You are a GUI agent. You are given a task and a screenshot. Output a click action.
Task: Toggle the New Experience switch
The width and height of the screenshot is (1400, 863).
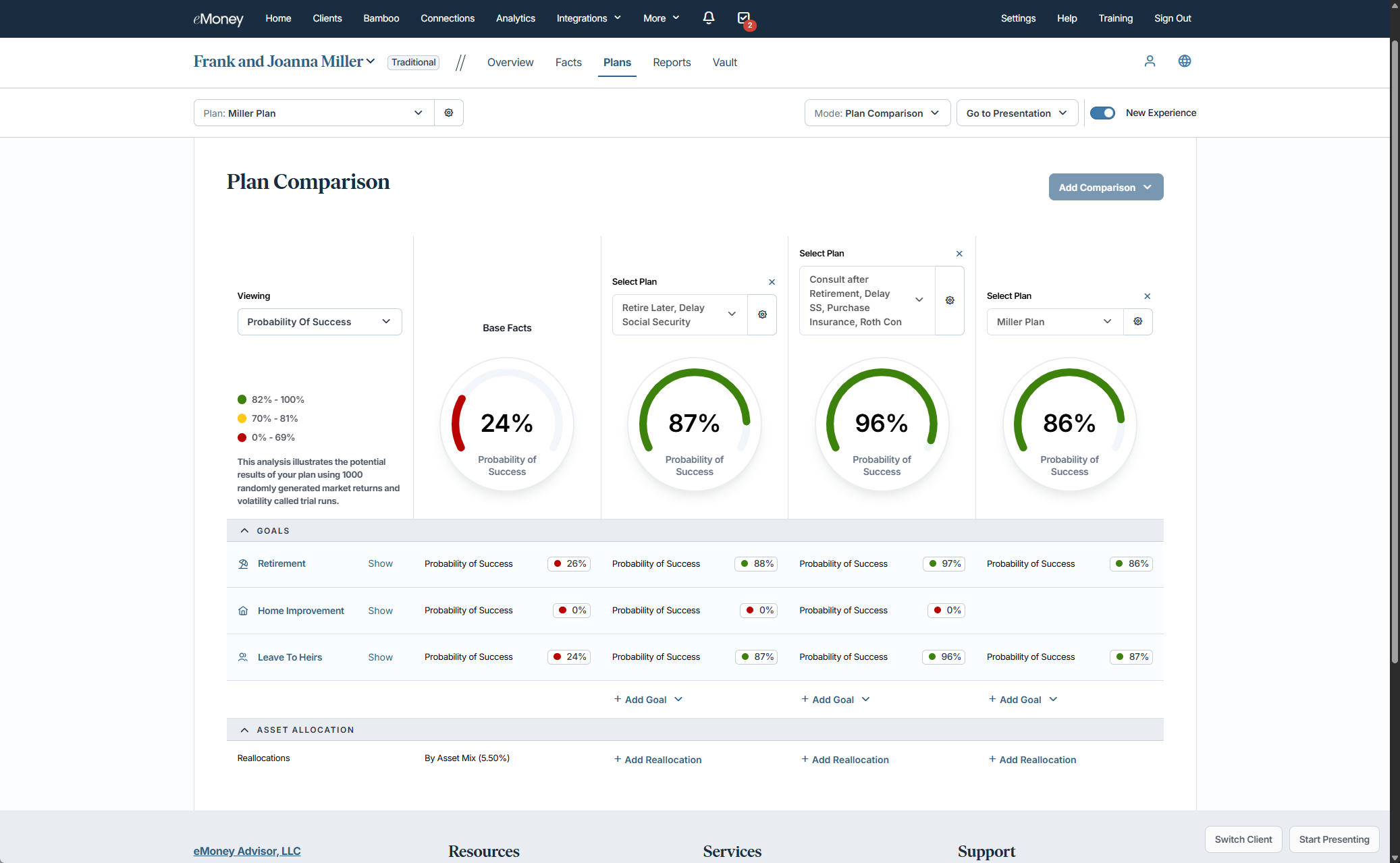[x=1102, y=113]
